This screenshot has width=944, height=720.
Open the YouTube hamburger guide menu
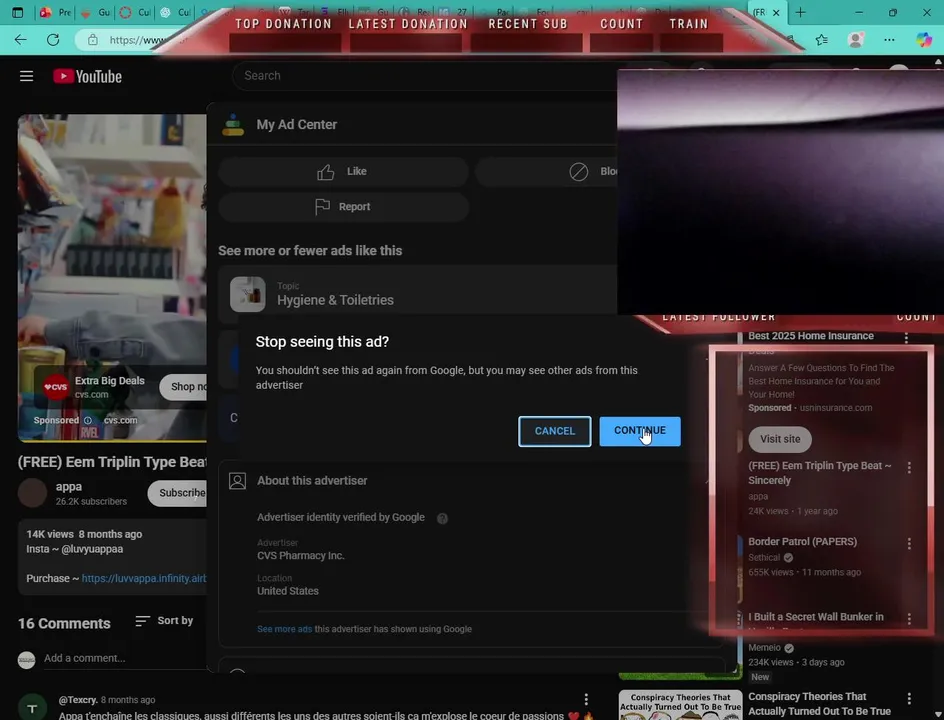tap(26, 76)
